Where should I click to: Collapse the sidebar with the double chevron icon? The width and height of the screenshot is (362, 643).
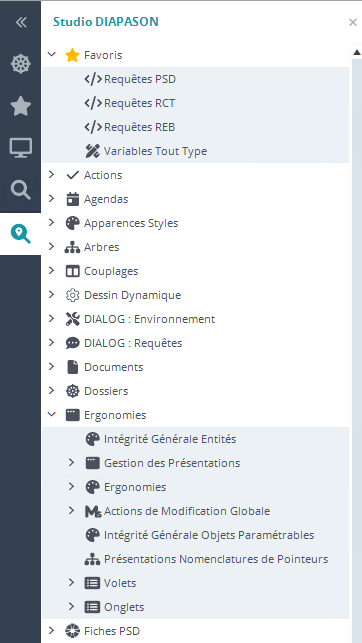20,22
